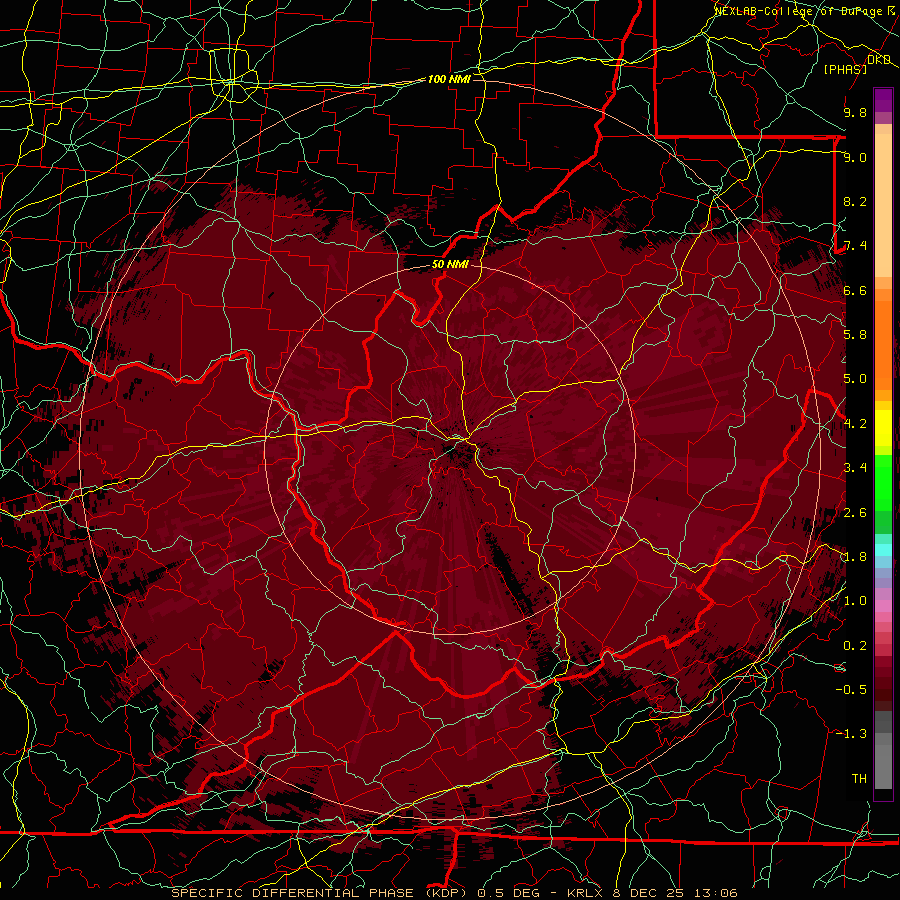Click the "50 NMI" range ring label
Screen dimensions: 900x900
tap(450, 265)
